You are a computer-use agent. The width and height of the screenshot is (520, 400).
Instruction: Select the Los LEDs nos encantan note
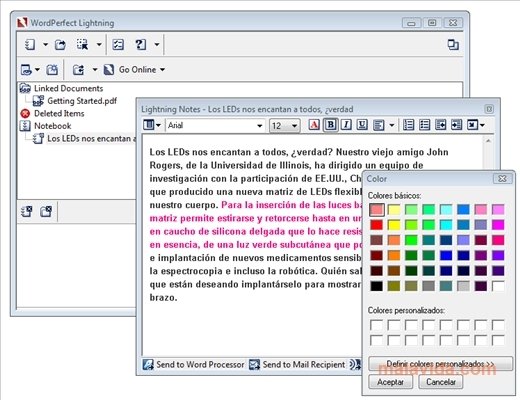(91, 138)
